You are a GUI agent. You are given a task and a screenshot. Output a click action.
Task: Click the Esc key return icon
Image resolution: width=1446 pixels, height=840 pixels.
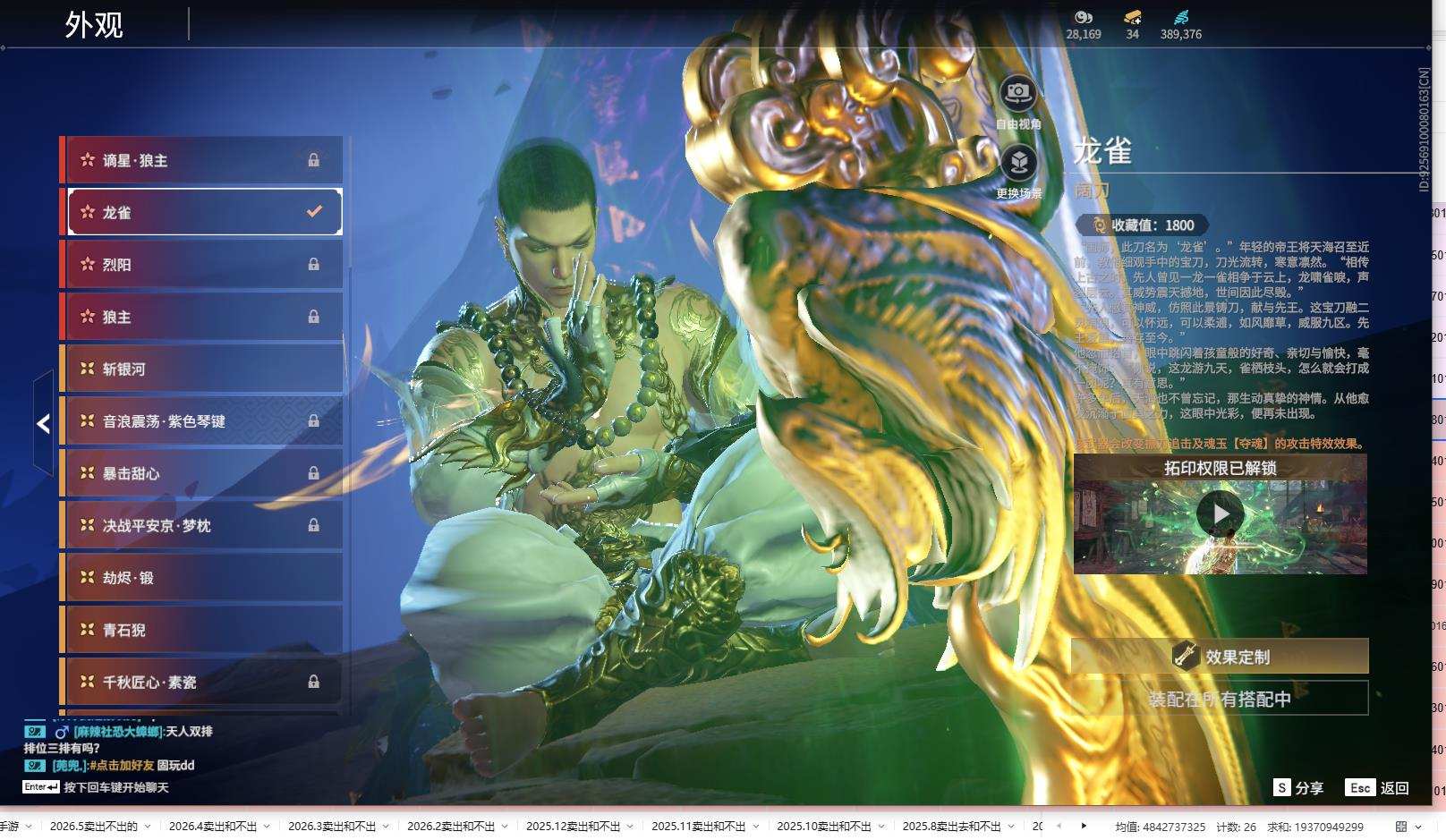[x=1360, y=787]
